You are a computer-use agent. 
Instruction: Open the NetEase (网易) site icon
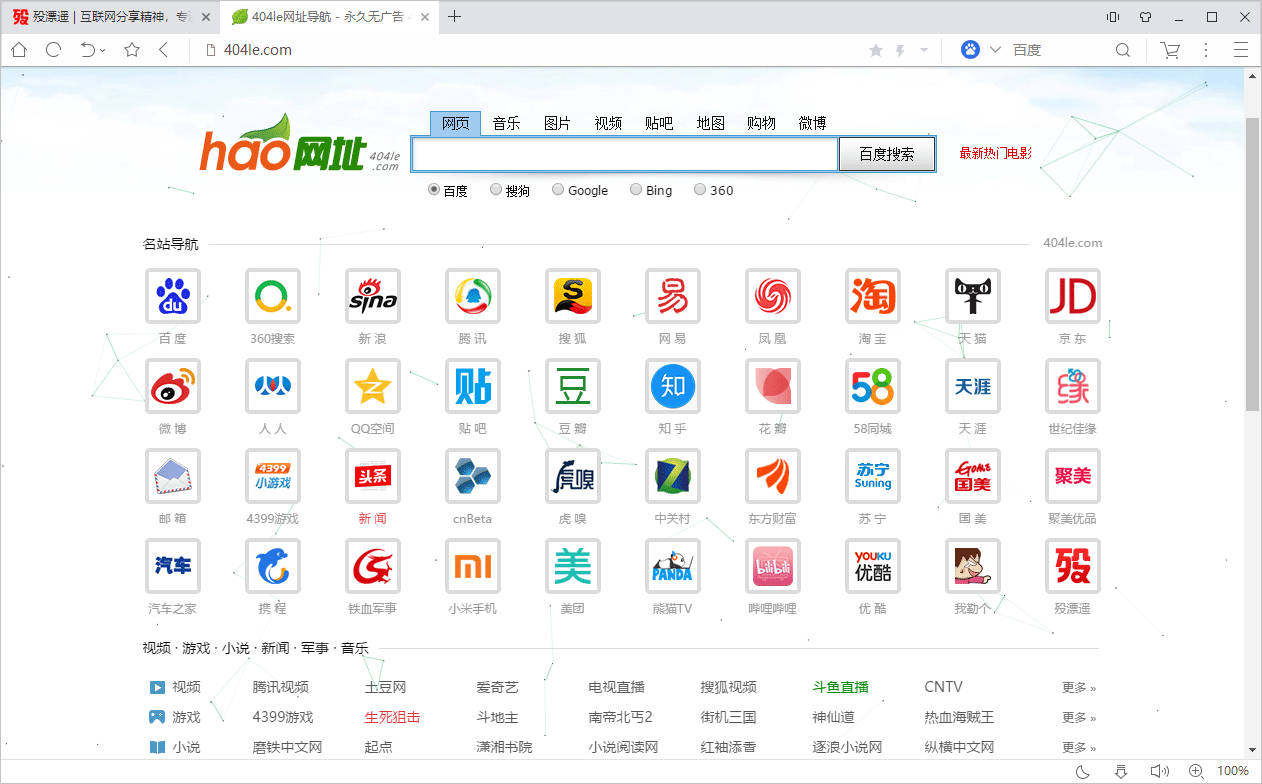coord(673,296)
